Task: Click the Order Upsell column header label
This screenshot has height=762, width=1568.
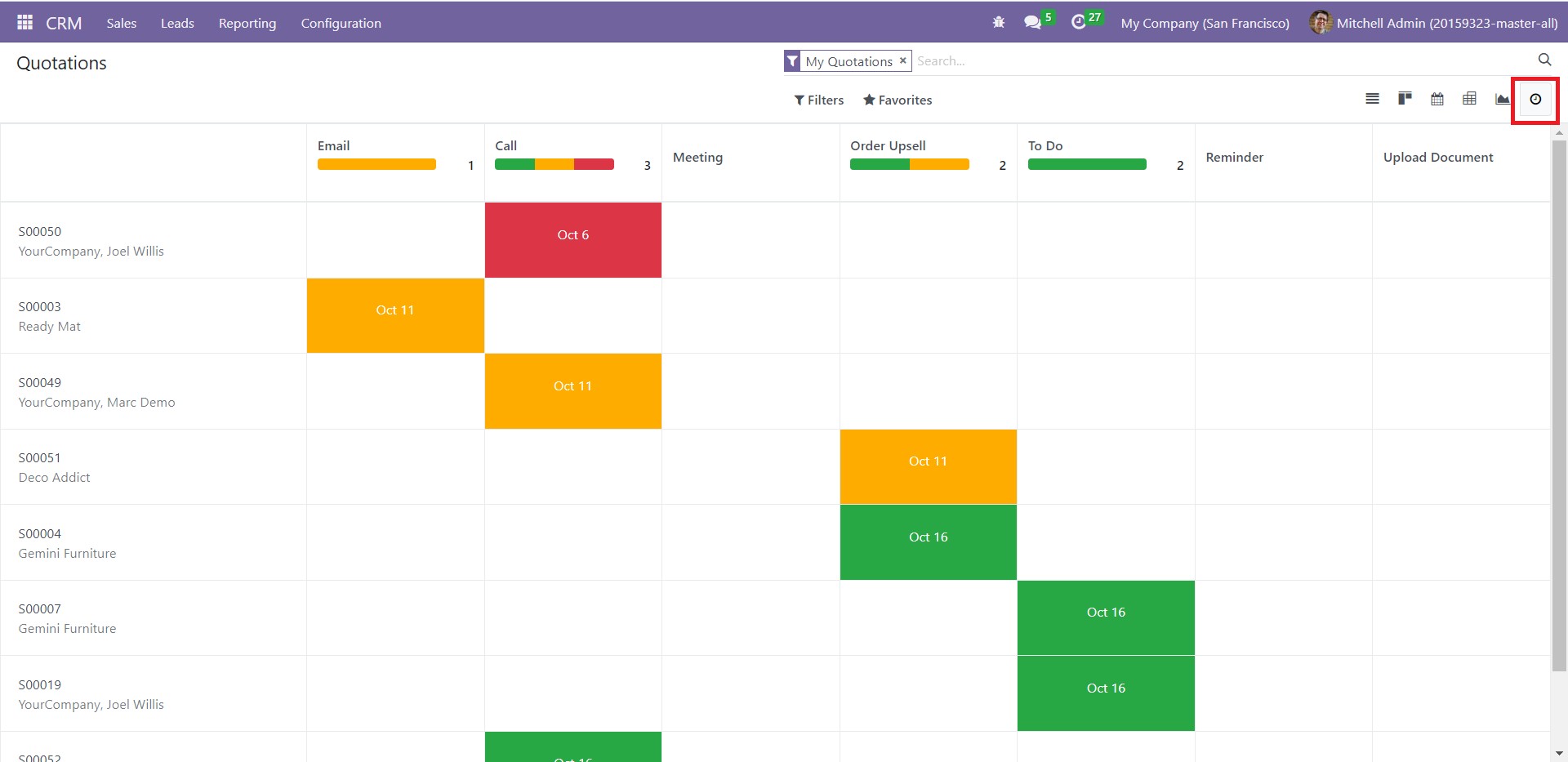Action: [888, 145]
